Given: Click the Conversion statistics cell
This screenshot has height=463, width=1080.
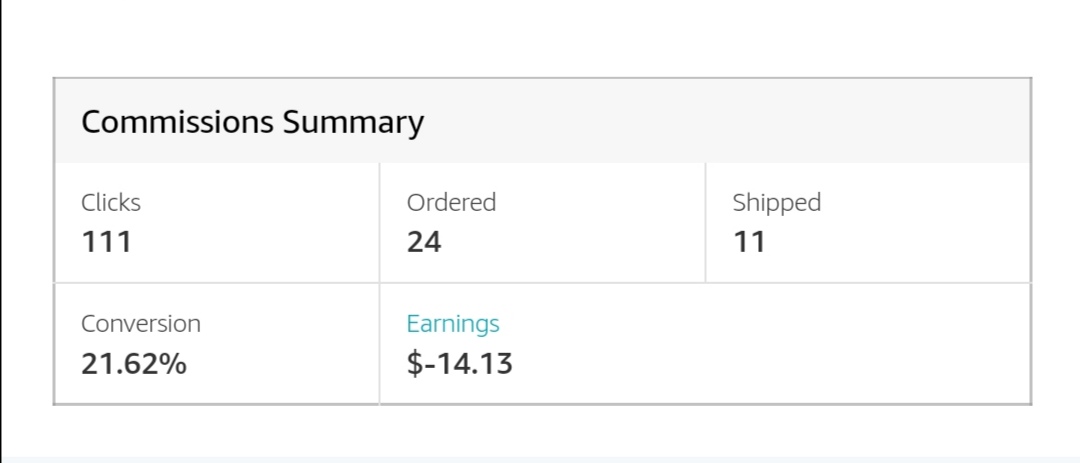Looking at the screenshot, I should pos(217,344).
